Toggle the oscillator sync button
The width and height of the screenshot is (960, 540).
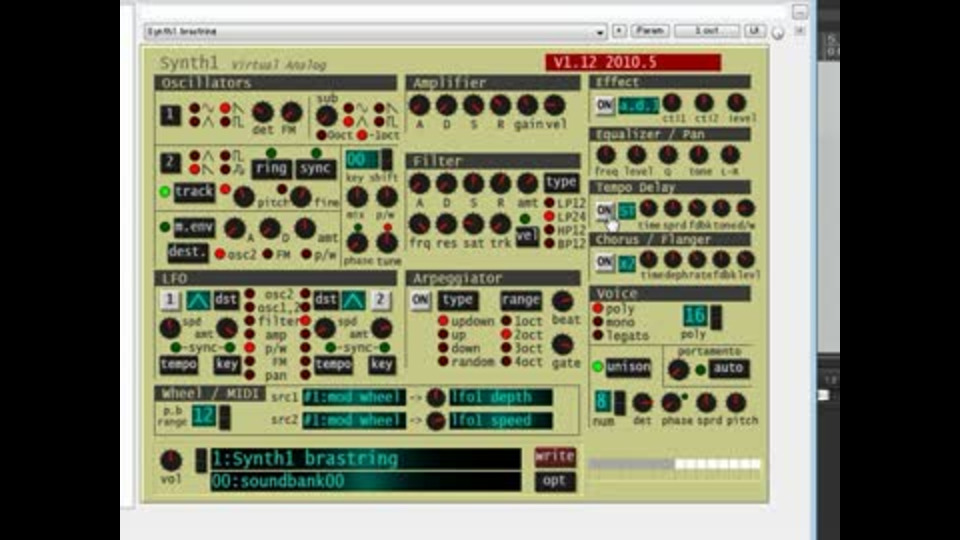point(315,168)
